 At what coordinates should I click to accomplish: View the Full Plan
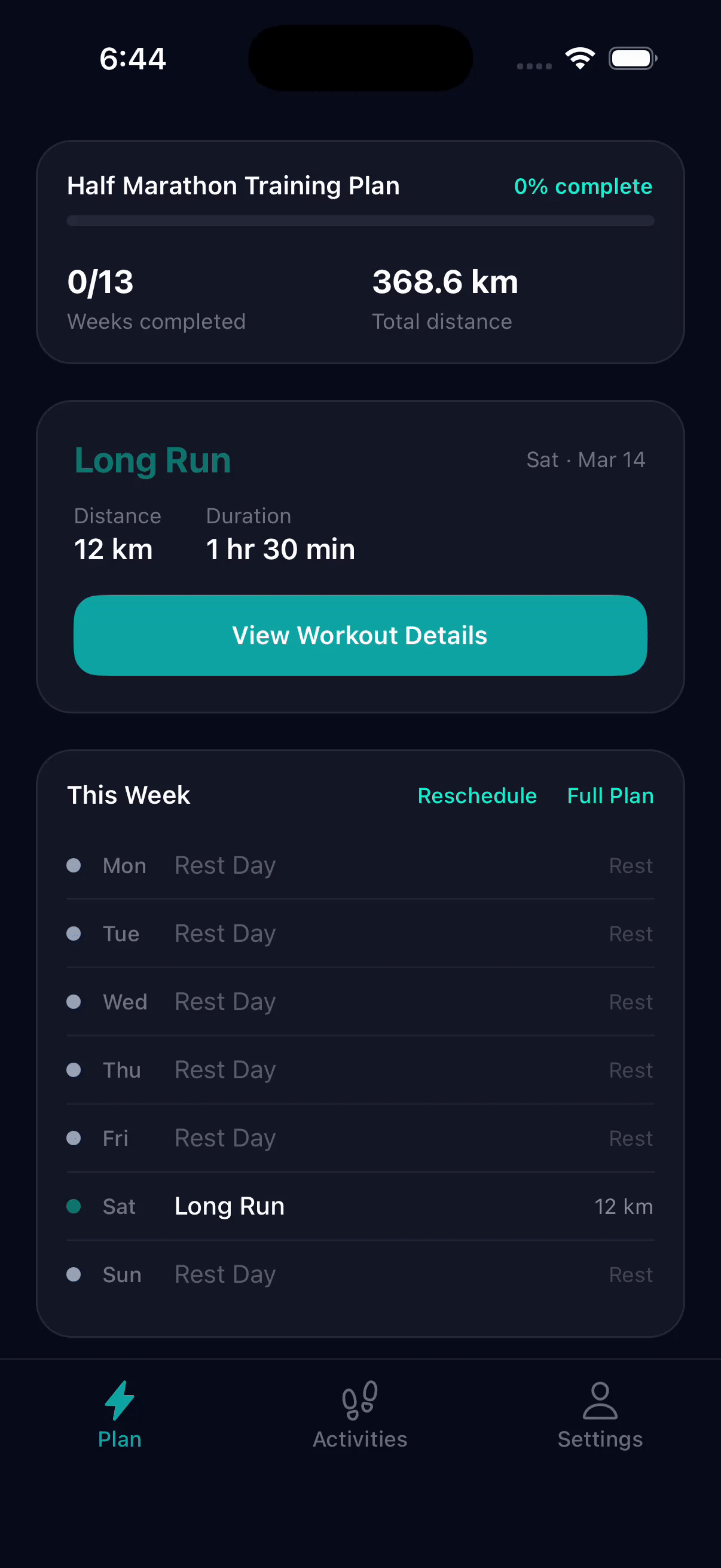coord(610,795)
